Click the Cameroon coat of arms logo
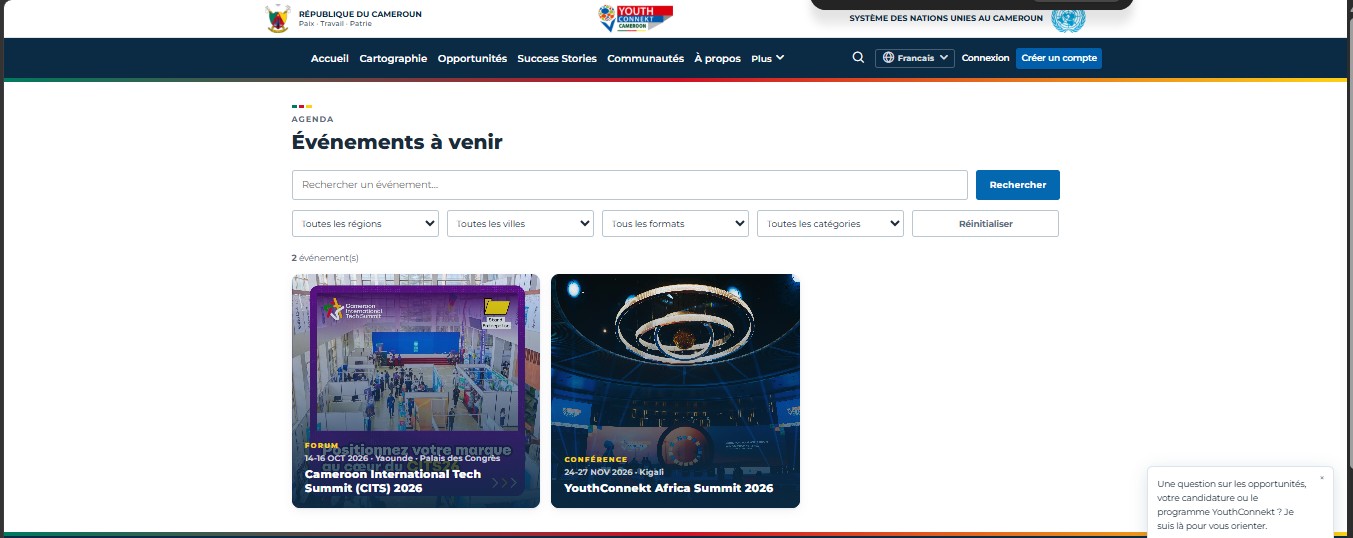 tap(277, 18)
